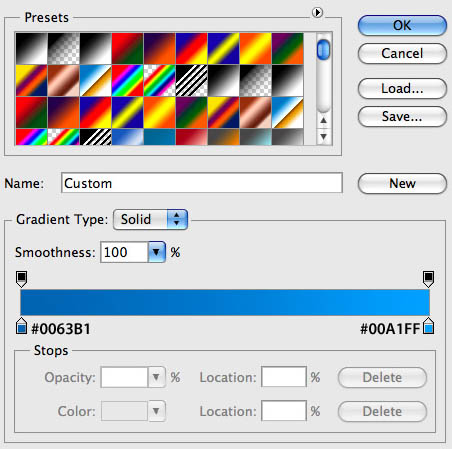Open the Presets panel flyout menu
This screenshot has height=449, width=452.
[x=317, y=13]
